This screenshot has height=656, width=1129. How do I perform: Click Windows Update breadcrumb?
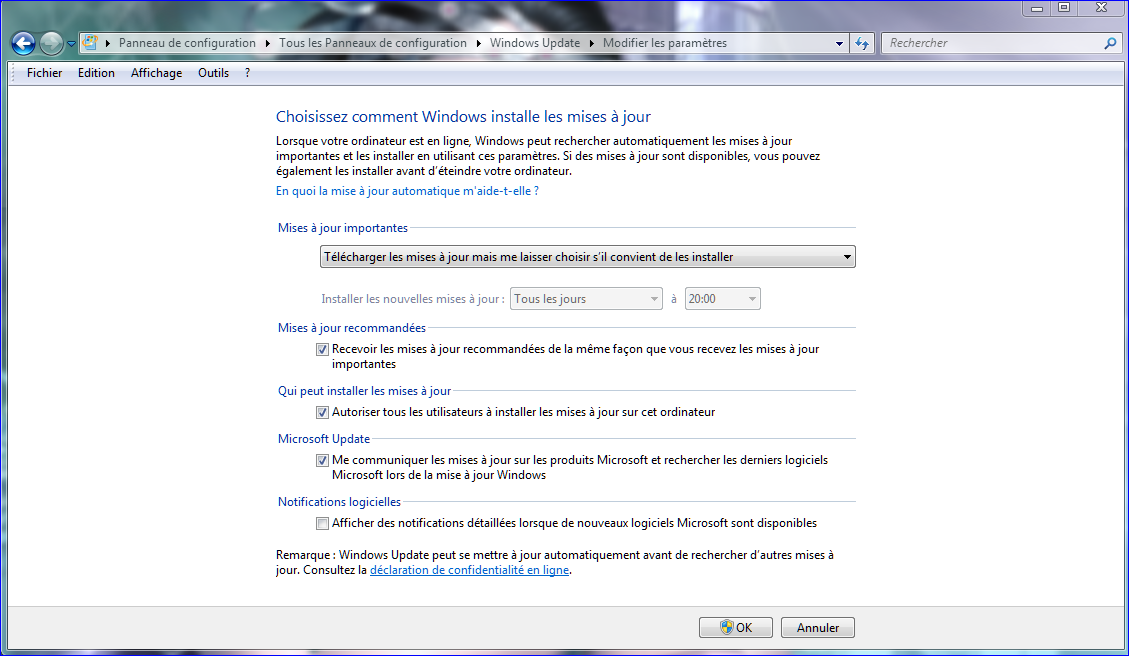(x=535, y=43)
